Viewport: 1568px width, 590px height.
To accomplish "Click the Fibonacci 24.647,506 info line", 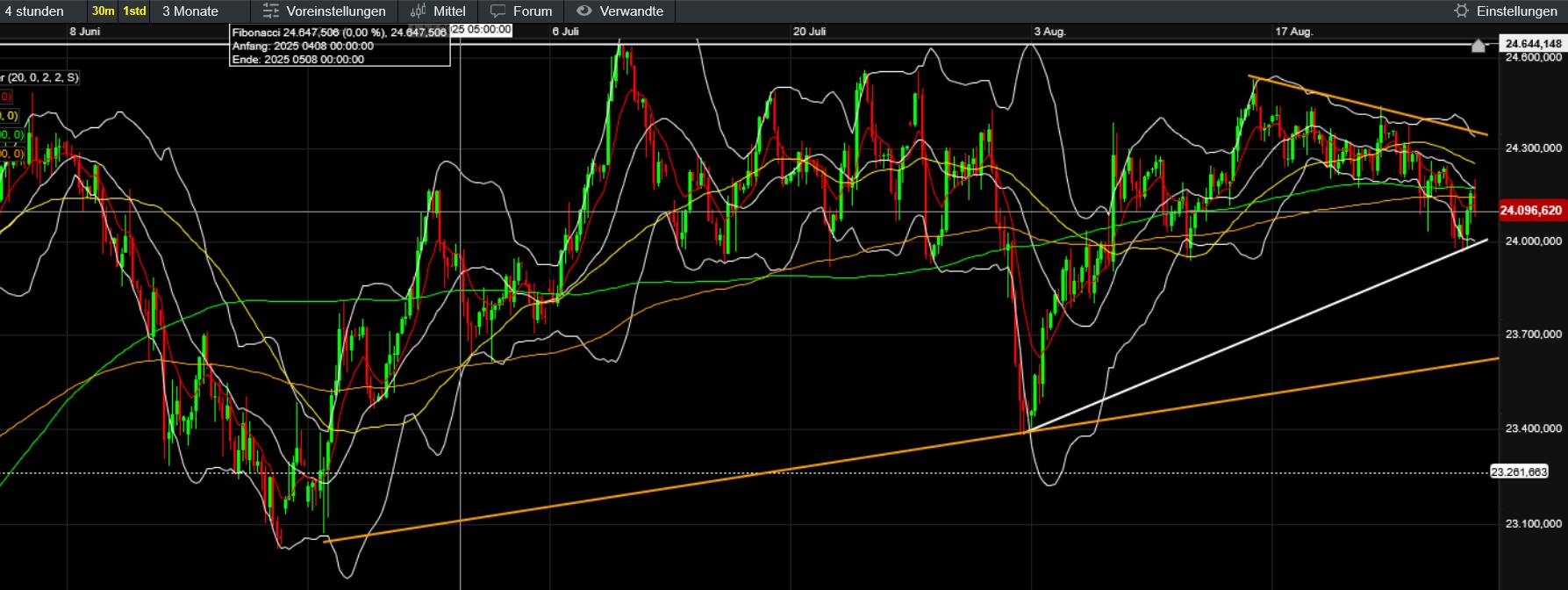I will pos(340,32).
